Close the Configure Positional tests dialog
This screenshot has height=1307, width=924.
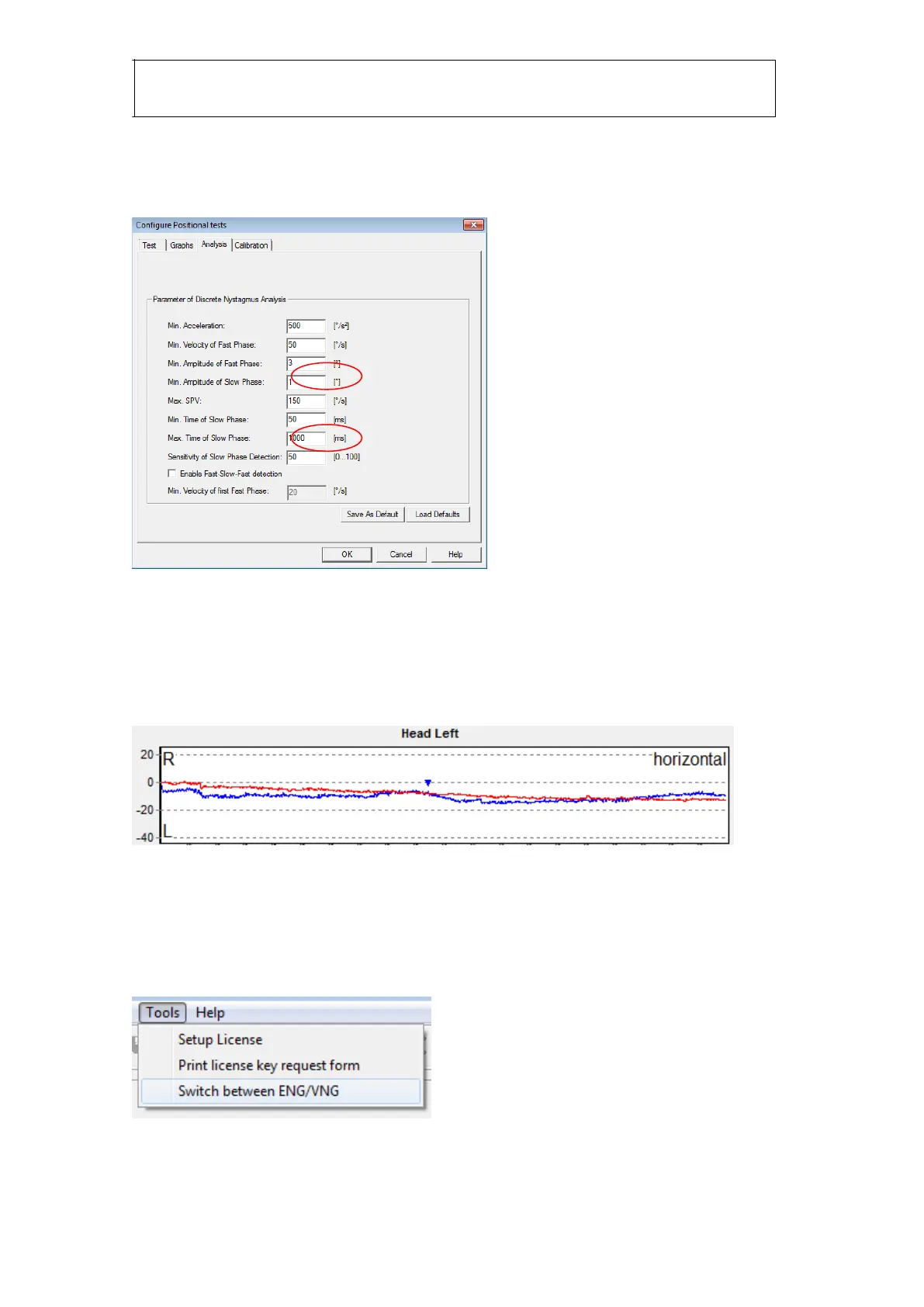473,225
